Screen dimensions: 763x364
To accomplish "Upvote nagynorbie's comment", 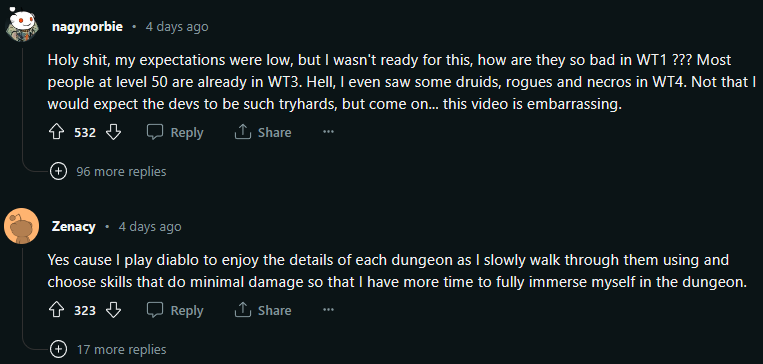I will click(x=57, y=132).
